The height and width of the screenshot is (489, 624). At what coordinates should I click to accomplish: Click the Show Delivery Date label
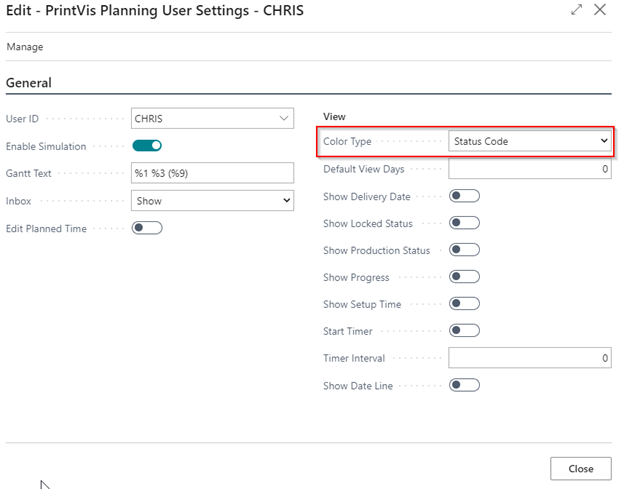click(x=367, y=197)
